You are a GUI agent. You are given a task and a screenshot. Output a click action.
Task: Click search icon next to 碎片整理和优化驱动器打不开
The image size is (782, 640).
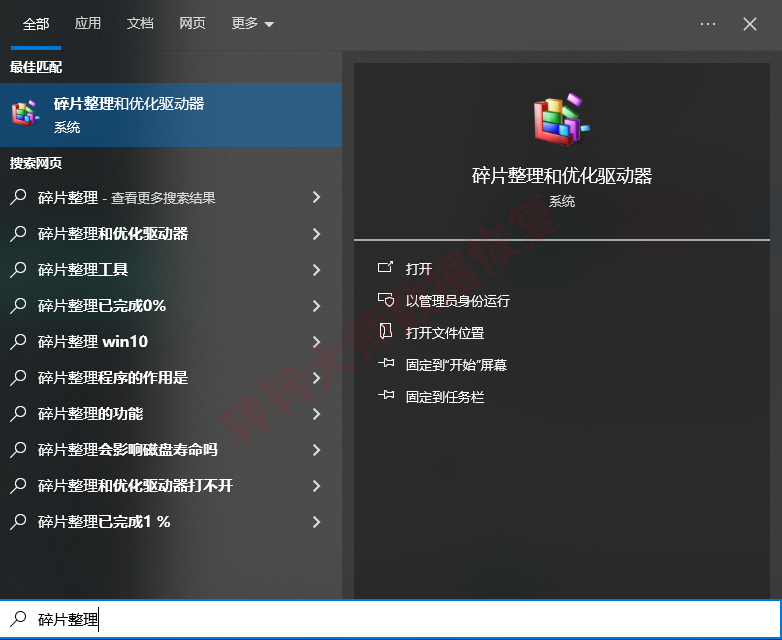click(x=18, y=485)
